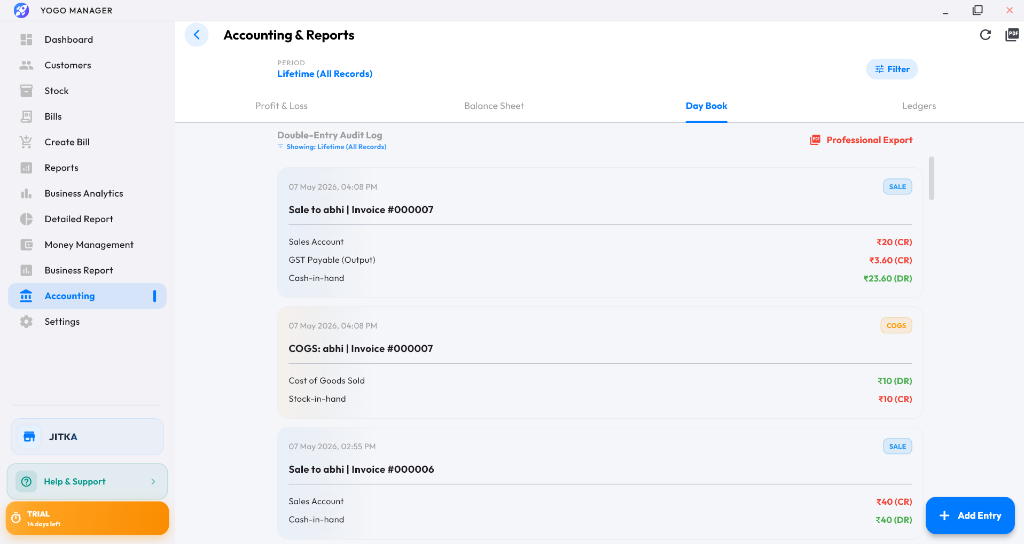
Task: Click ₹3.60 (CR) amount
Action: tap(891, 260)
